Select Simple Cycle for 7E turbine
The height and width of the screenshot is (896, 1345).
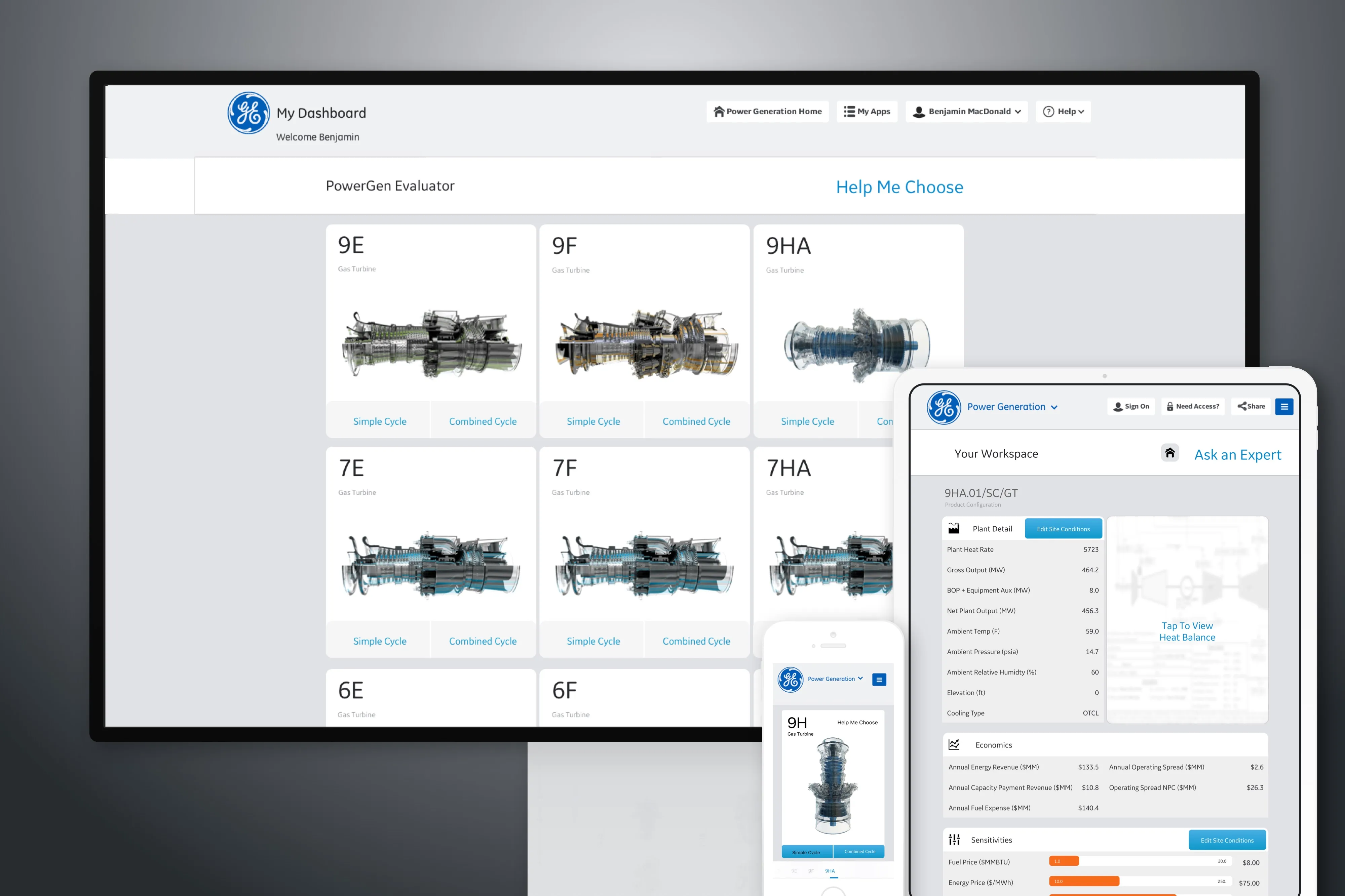pyautogui.click(x=380, y=641)
